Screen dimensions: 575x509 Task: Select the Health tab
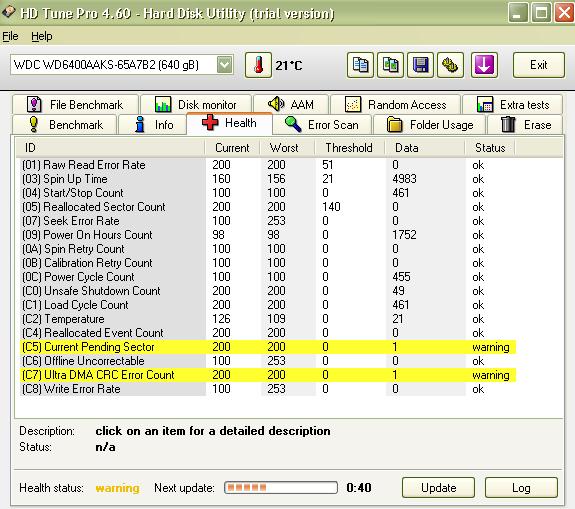click(x=230, y=123)
